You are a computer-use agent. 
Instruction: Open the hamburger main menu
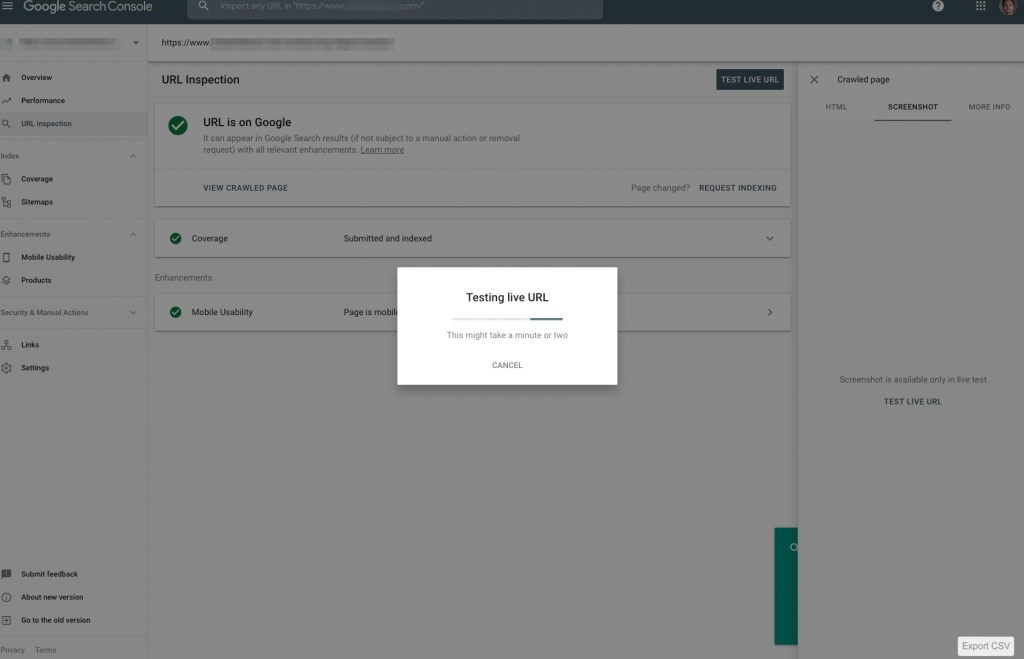pyautogui.click(x=8, y=7)
